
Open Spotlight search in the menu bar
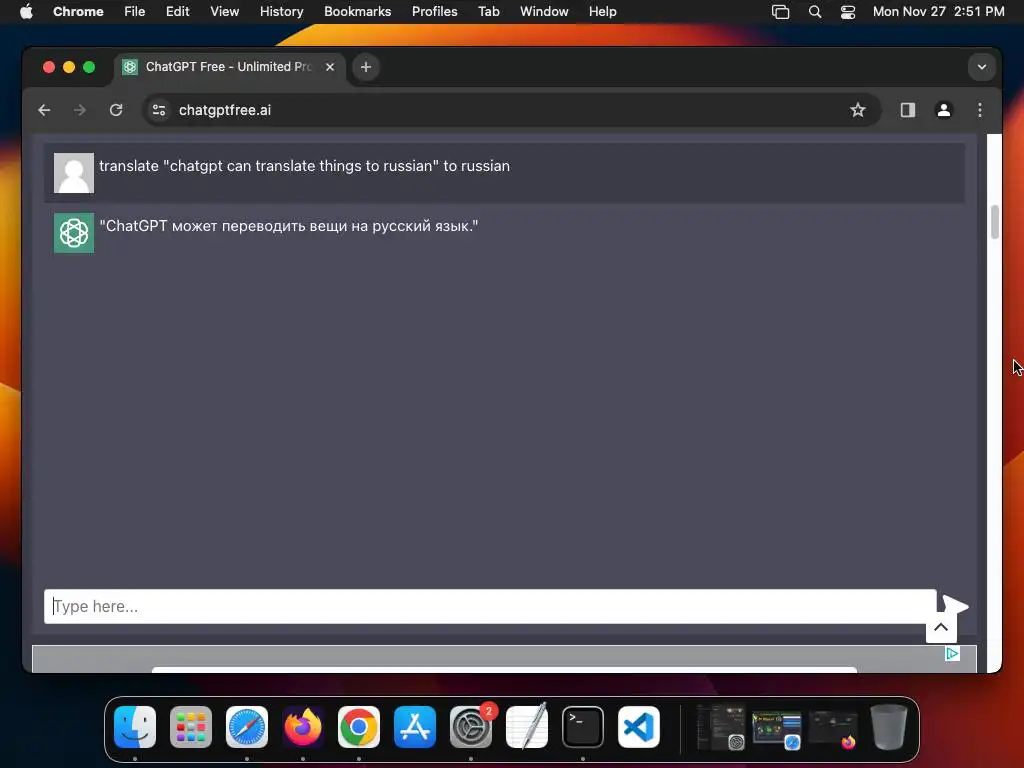814,12
